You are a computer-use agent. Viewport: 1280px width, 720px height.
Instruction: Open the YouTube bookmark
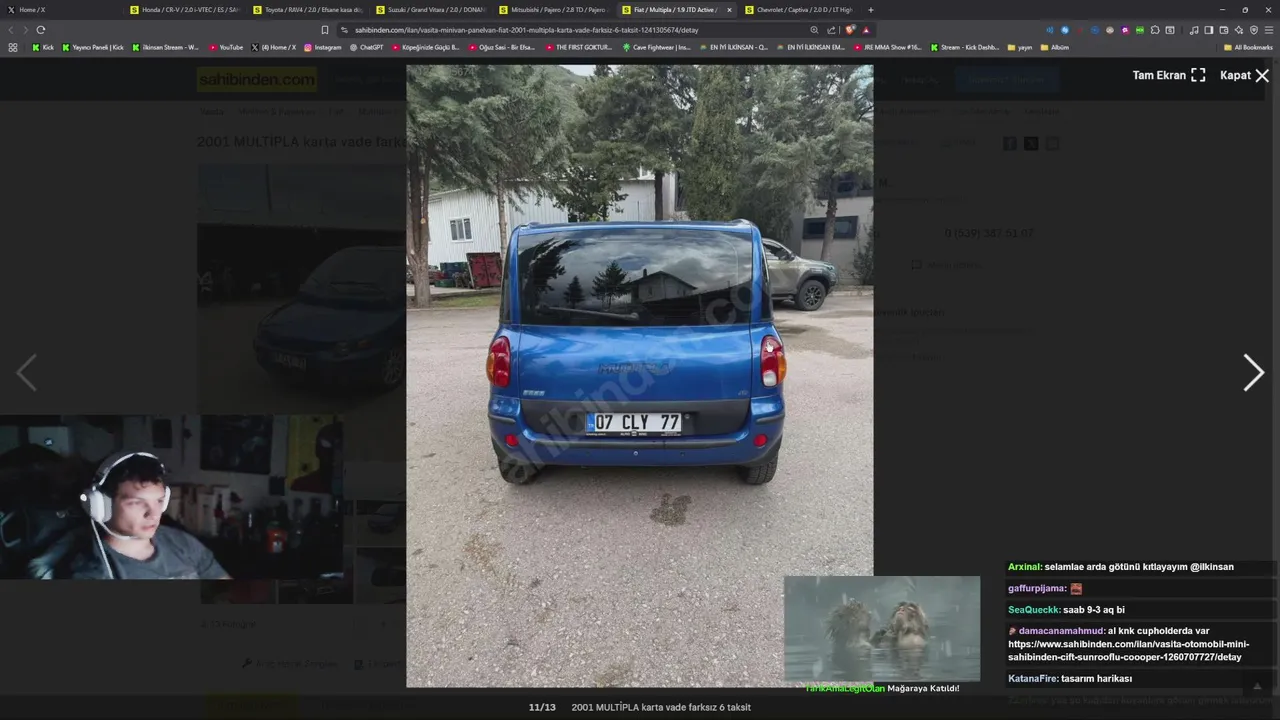point(226,47)
